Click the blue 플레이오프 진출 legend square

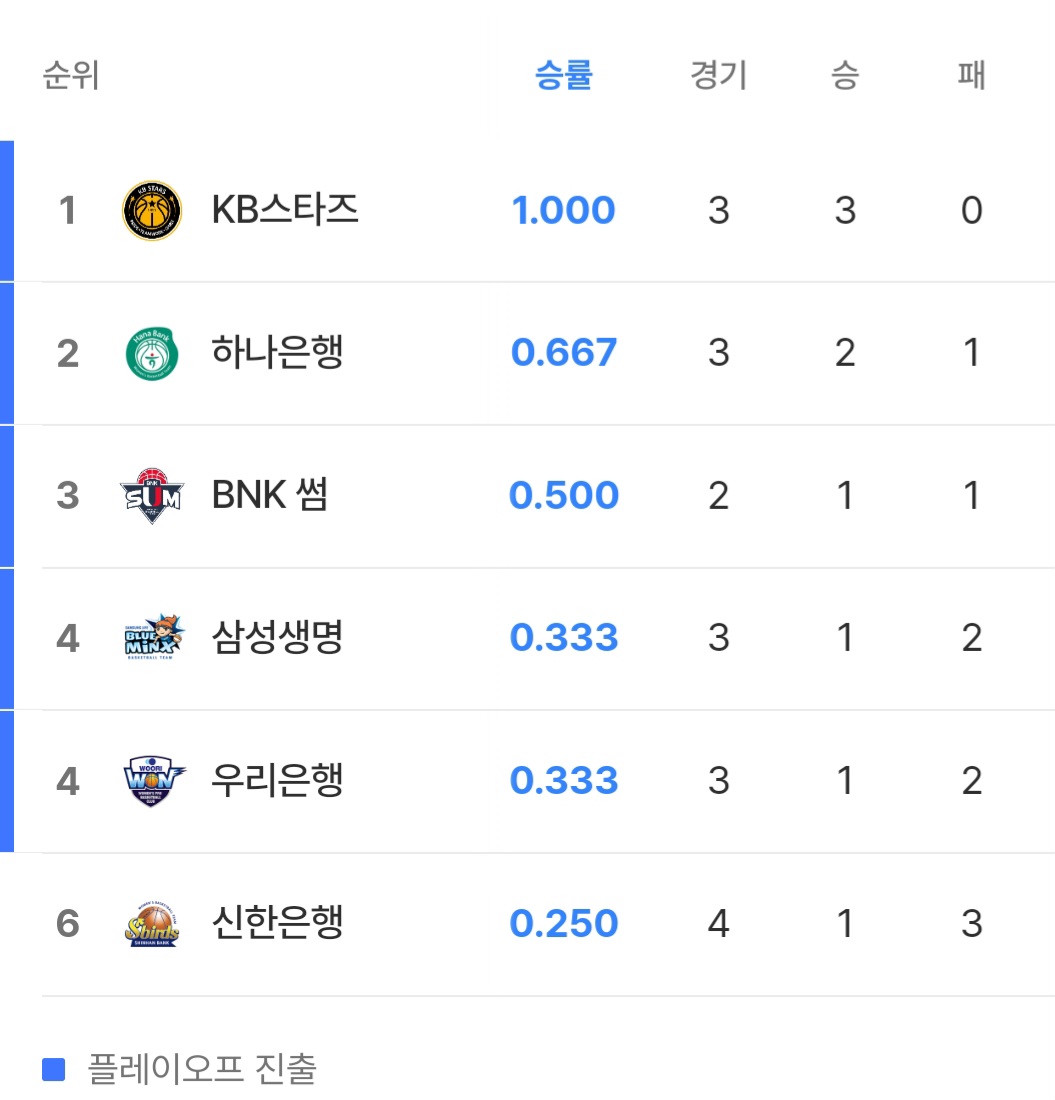click(53, 1070)
